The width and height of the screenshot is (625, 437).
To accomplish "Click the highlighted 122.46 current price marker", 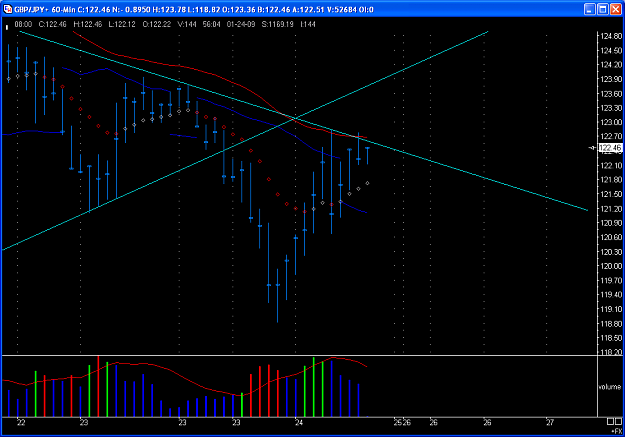I will (x=610, y=148).
